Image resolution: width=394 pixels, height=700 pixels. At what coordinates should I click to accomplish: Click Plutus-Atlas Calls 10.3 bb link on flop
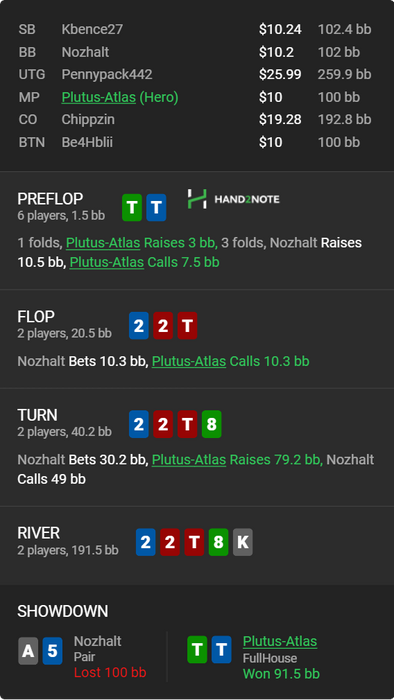230,361
